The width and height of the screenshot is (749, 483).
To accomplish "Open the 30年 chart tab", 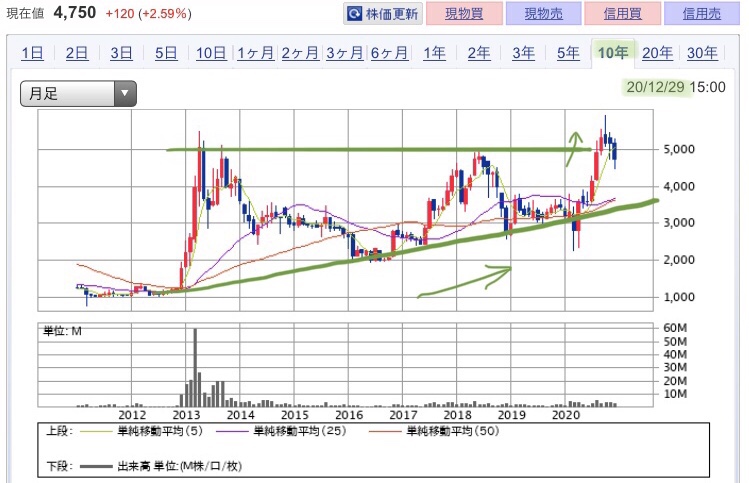I will click(701, 54).
